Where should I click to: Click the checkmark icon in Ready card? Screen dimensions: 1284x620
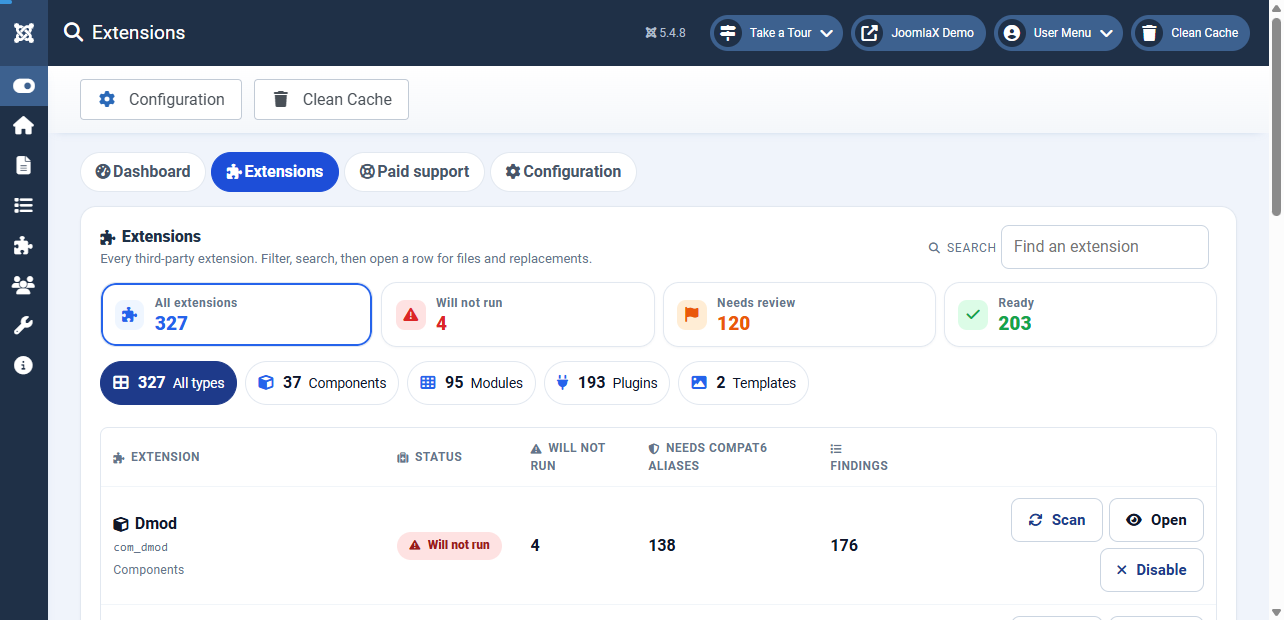[973, 315]
